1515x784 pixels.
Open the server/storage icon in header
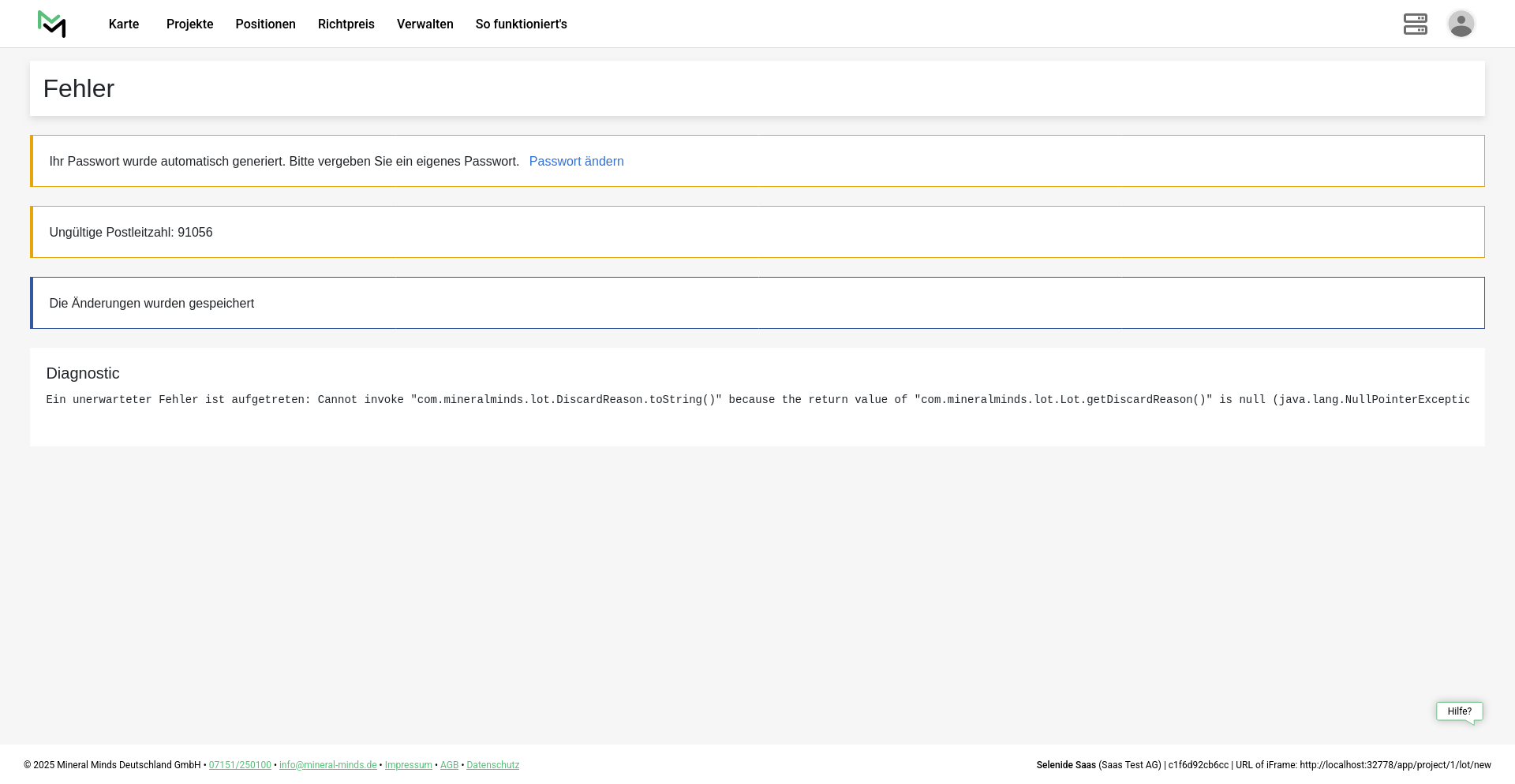(1415, 24)
